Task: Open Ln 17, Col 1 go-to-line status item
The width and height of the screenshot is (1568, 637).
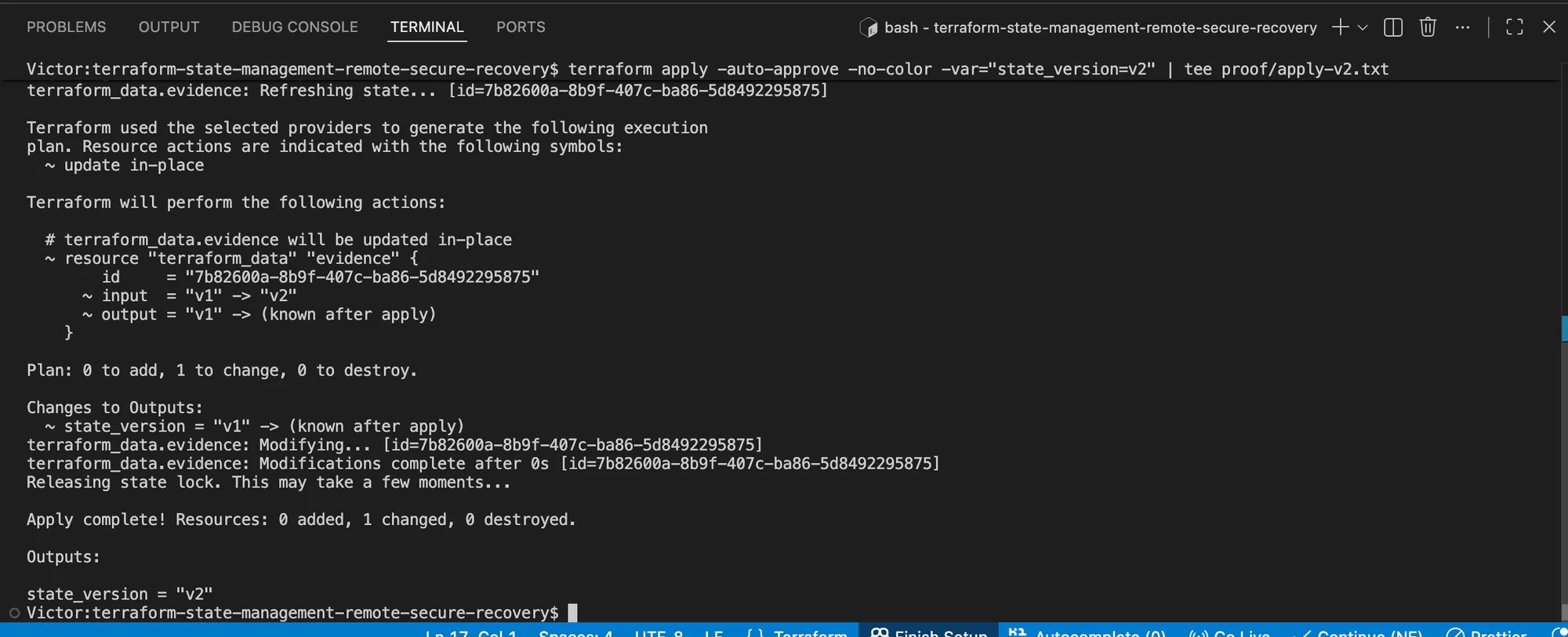Action: 471,632
